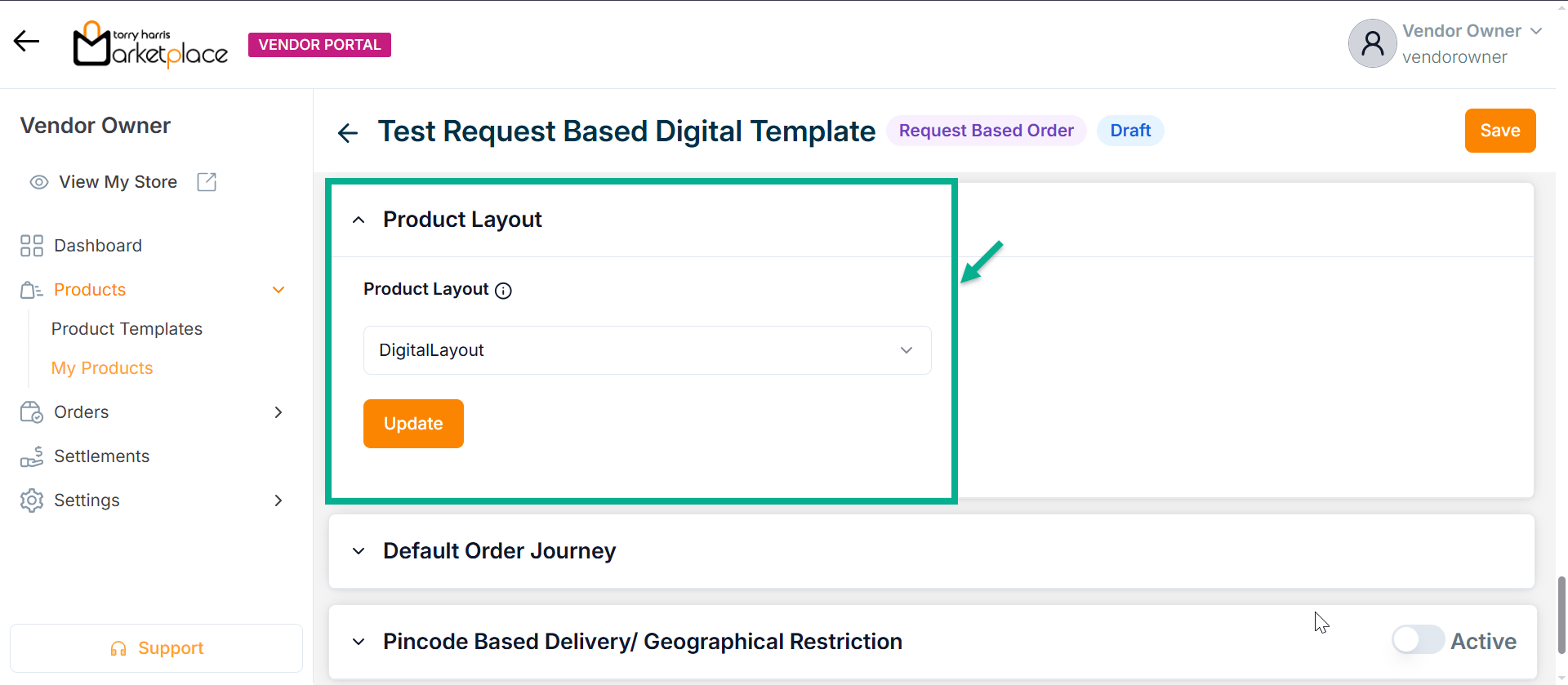Click the external link icon beside View My Store
The height and width of the screenshot is (685, 1568).
tap(207, 182)
